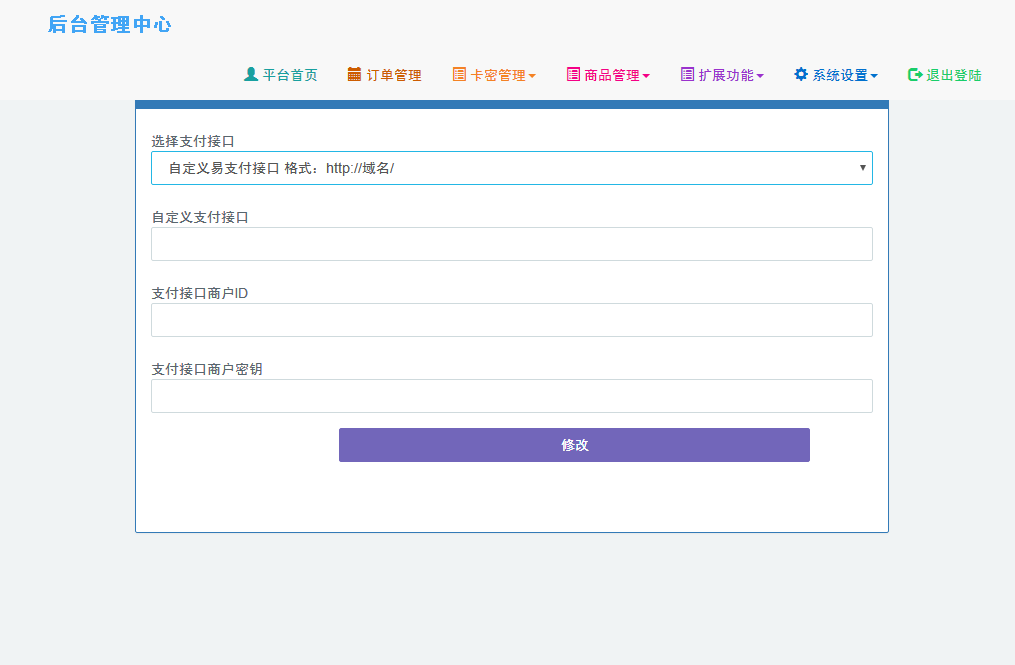Expand the 商品管理 dropdown caret

point(646,76)
